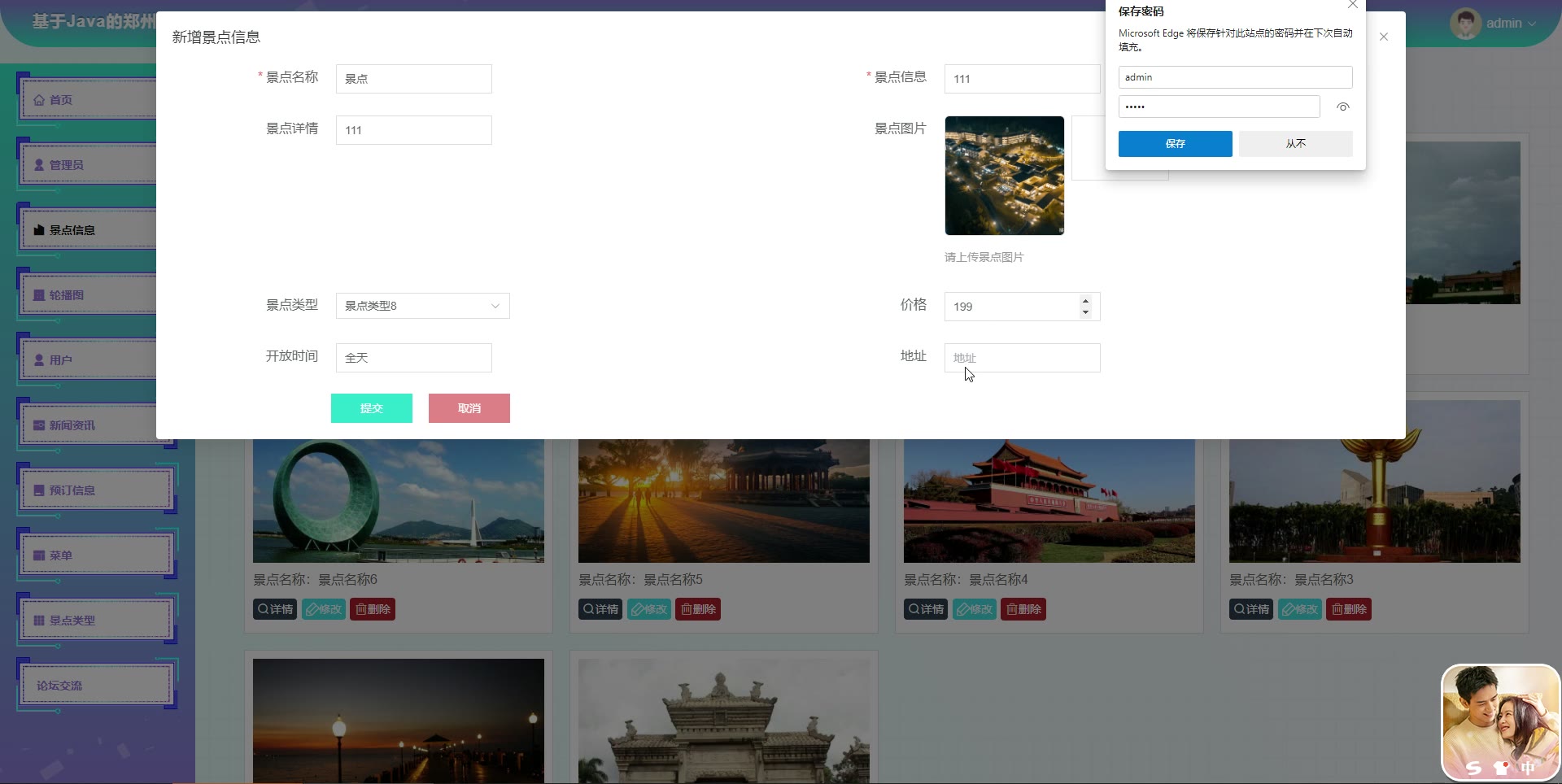Toggle the 中 input mode on Sogou bar
Image resolution: width=1562 pixels, height=784 pixels.
(x=1528, y=767)
